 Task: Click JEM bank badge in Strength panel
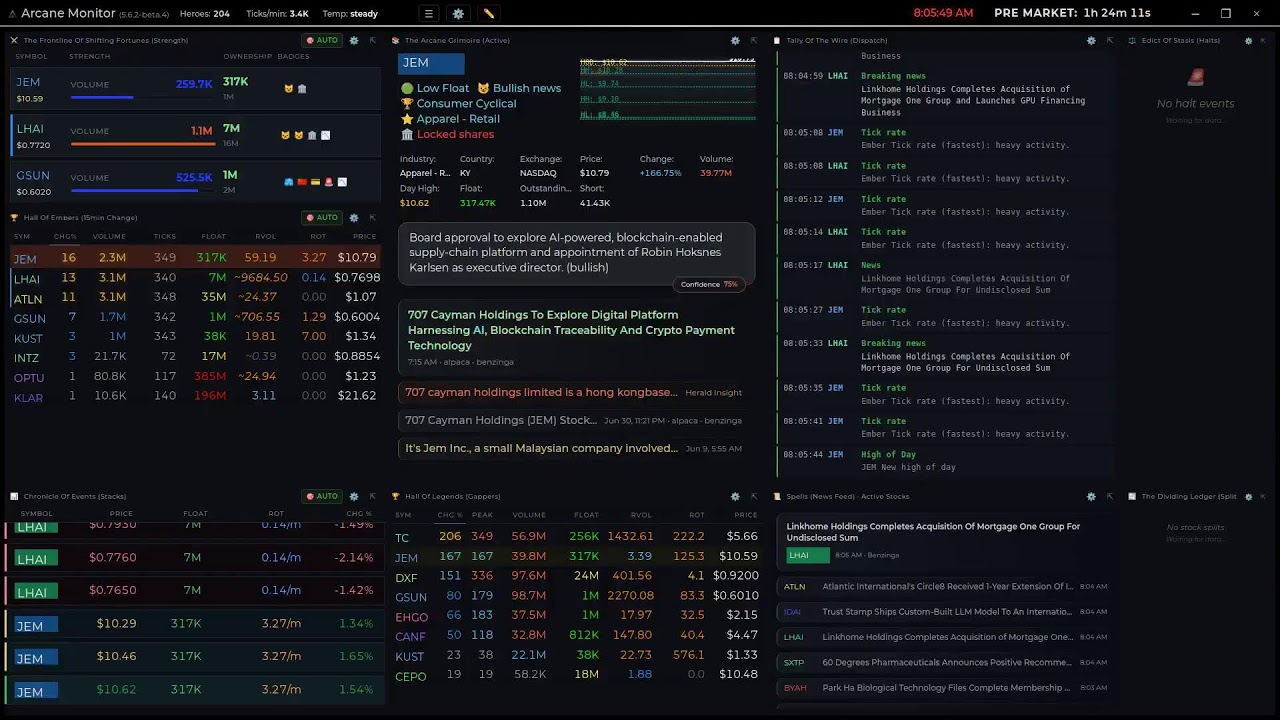[x=302, y=89]
